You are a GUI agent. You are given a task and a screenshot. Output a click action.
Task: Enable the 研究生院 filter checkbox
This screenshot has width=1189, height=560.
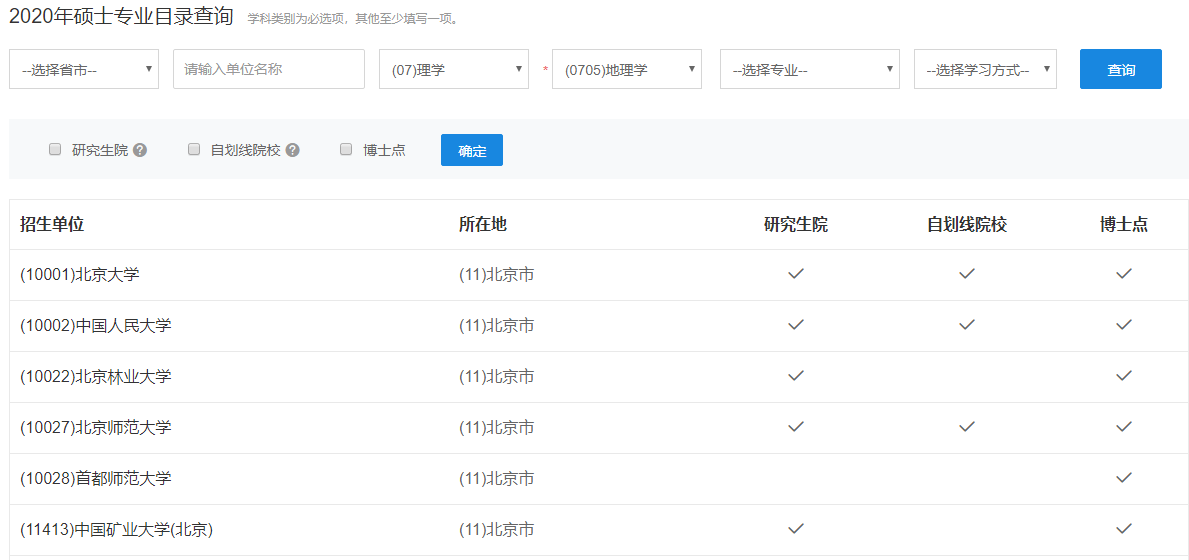point(55,150)
